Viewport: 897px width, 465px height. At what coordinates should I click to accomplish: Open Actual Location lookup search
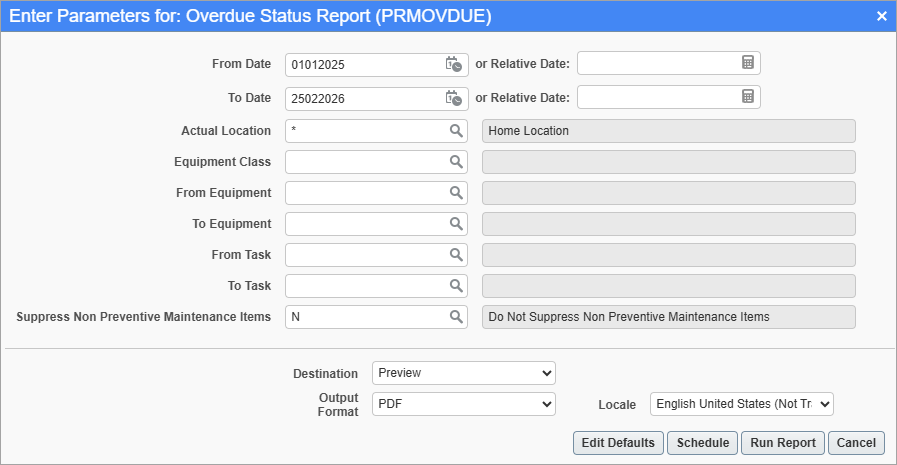[x=456, y=131]
